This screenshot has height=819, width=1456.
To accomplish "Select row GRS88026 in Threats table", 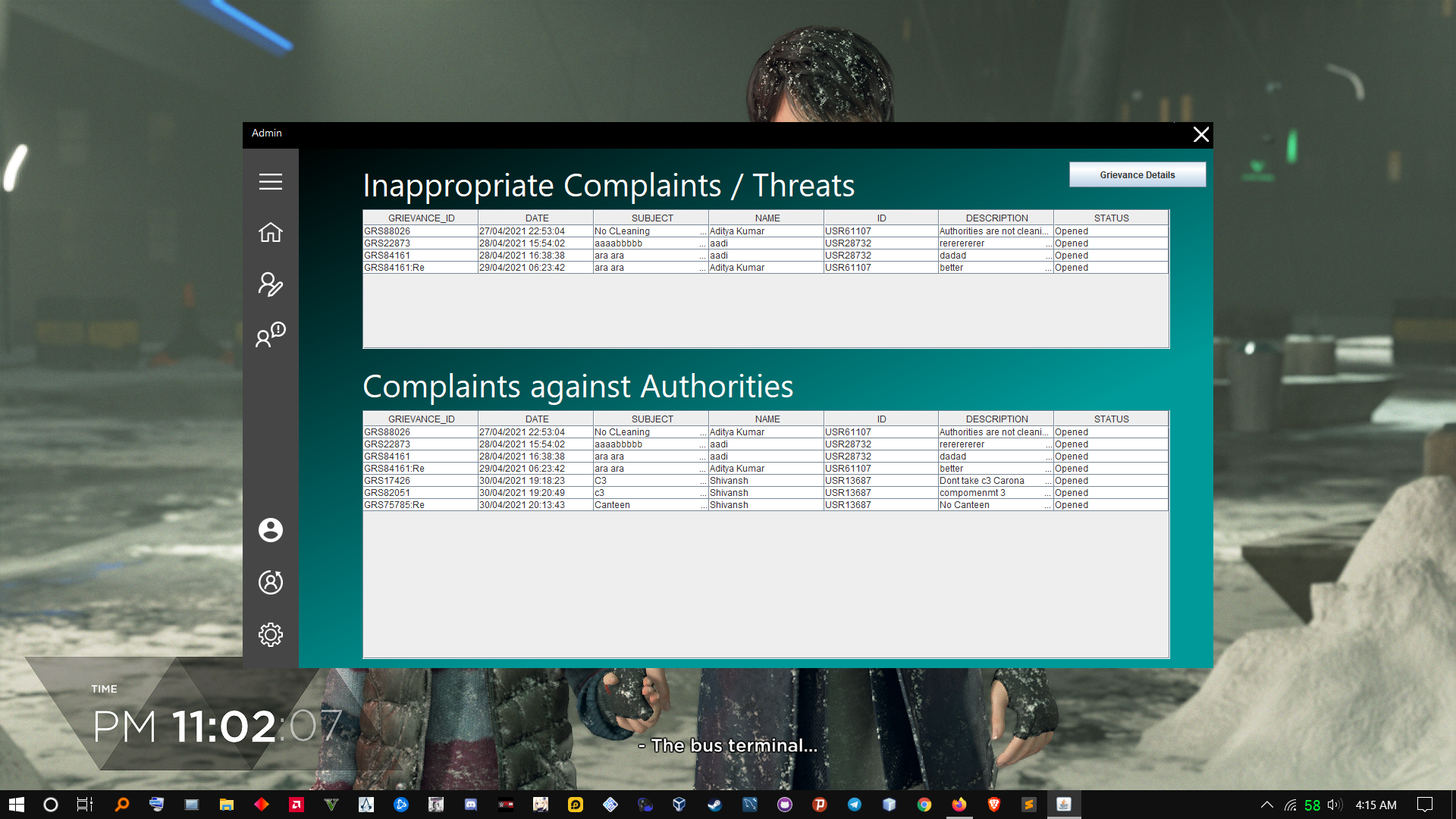I will pyautogui.click(x=421, y=231).
